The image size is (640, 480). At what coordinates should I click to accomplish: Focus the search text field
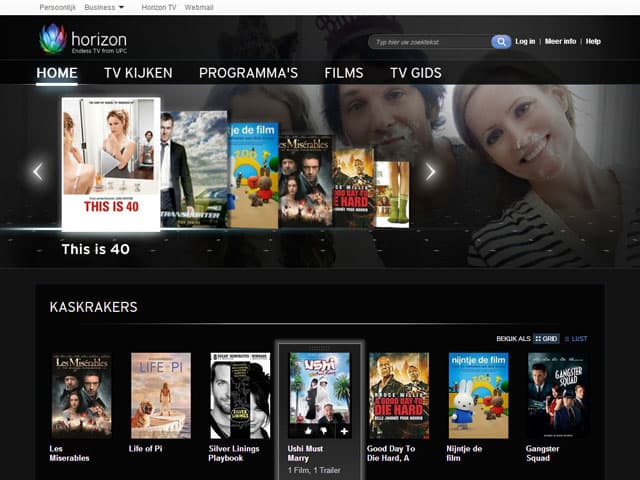point(431,42)
